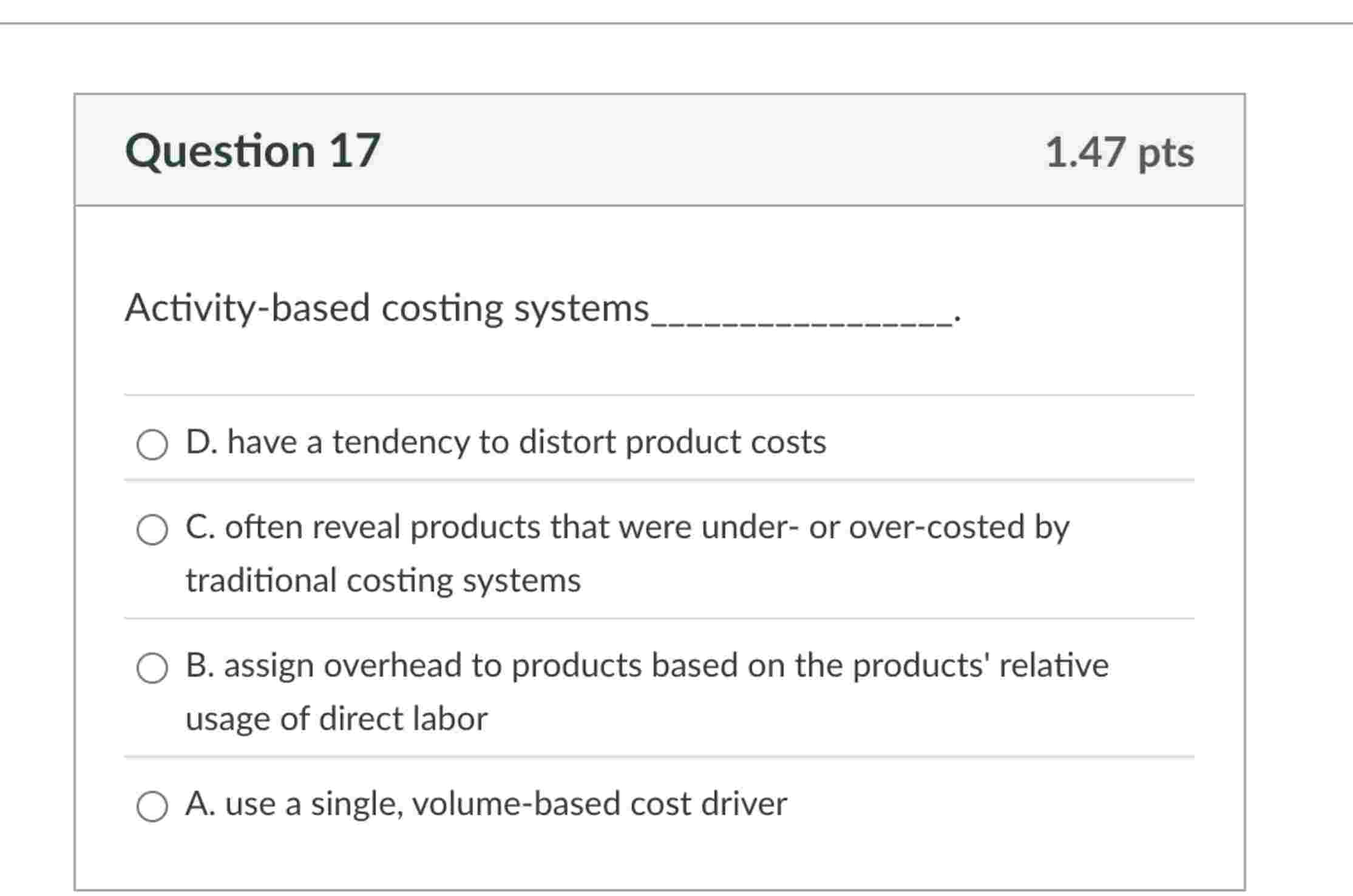Select the radio button for option B
Screen dimensions: 1353x896
coord(152,667)
